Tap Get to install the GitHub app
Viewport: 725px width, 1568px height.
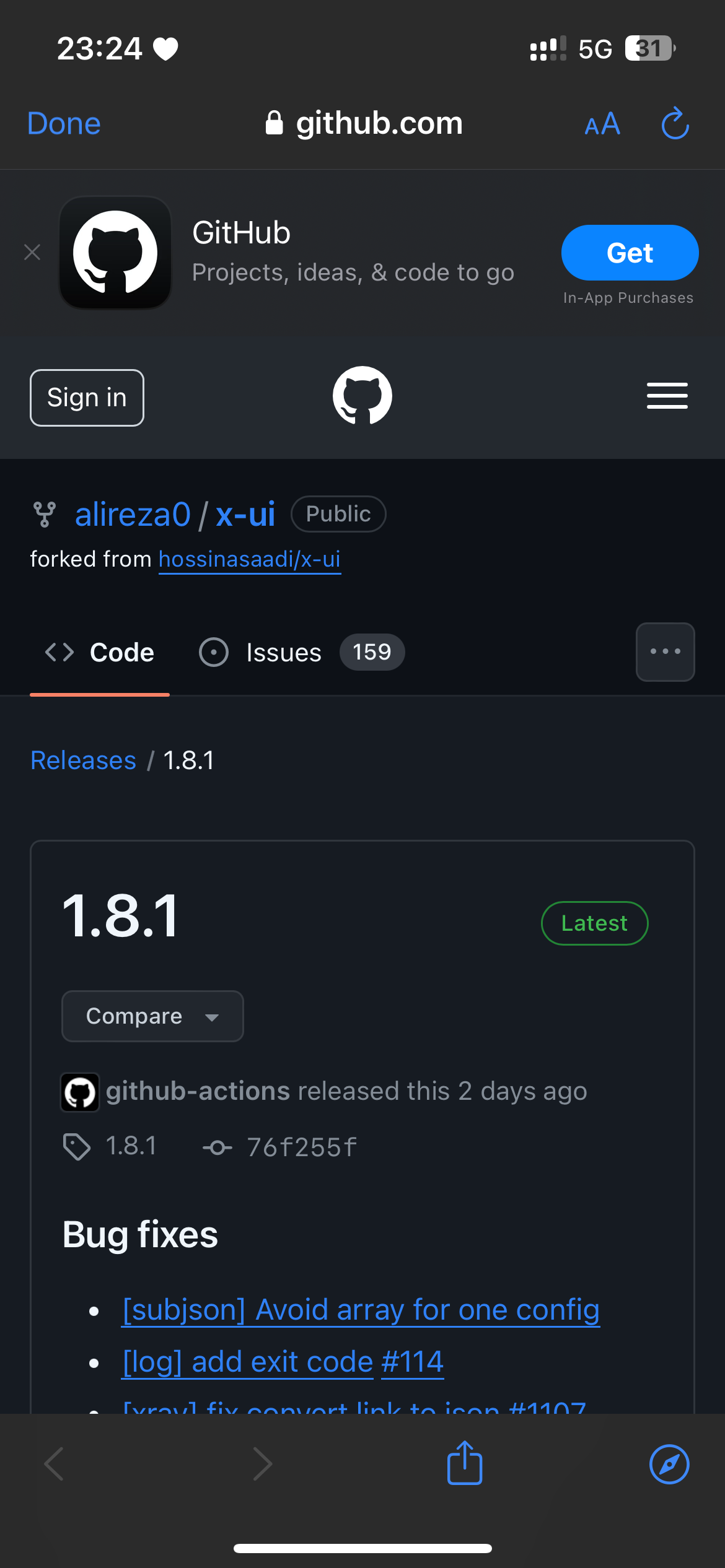630,252
